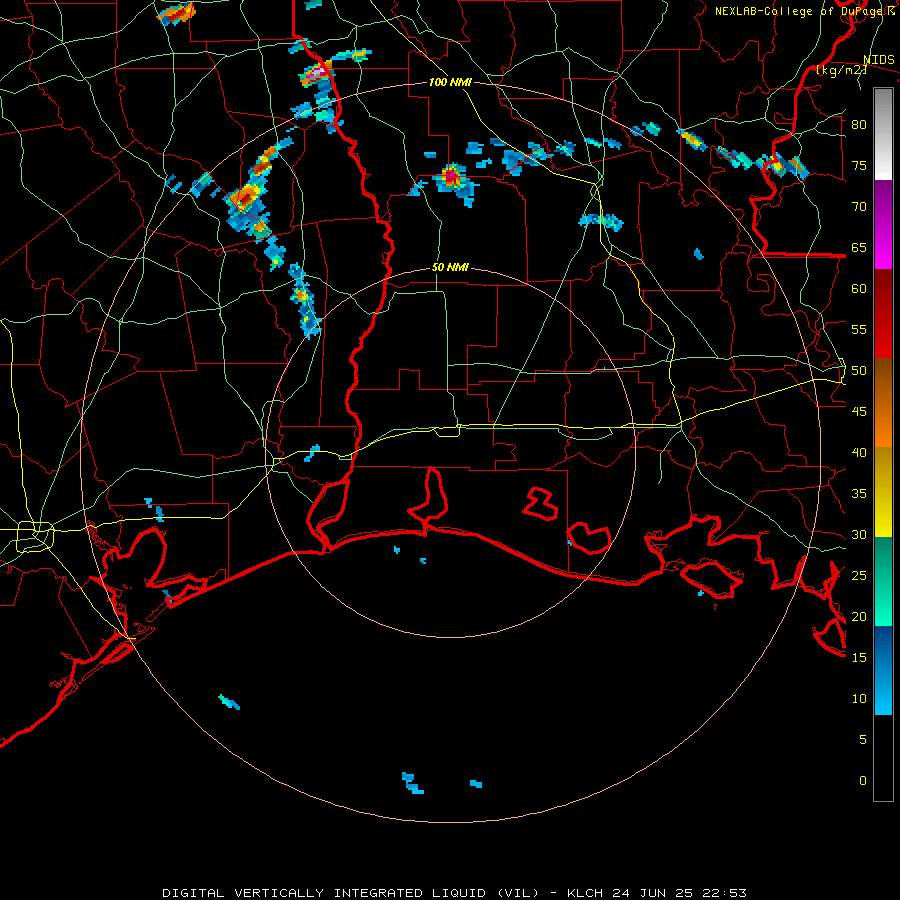Image resolution: width=900 pixels, height=900 pixels.
Task: Click the yellow segment of color bar
Action: tap(883, 492)
